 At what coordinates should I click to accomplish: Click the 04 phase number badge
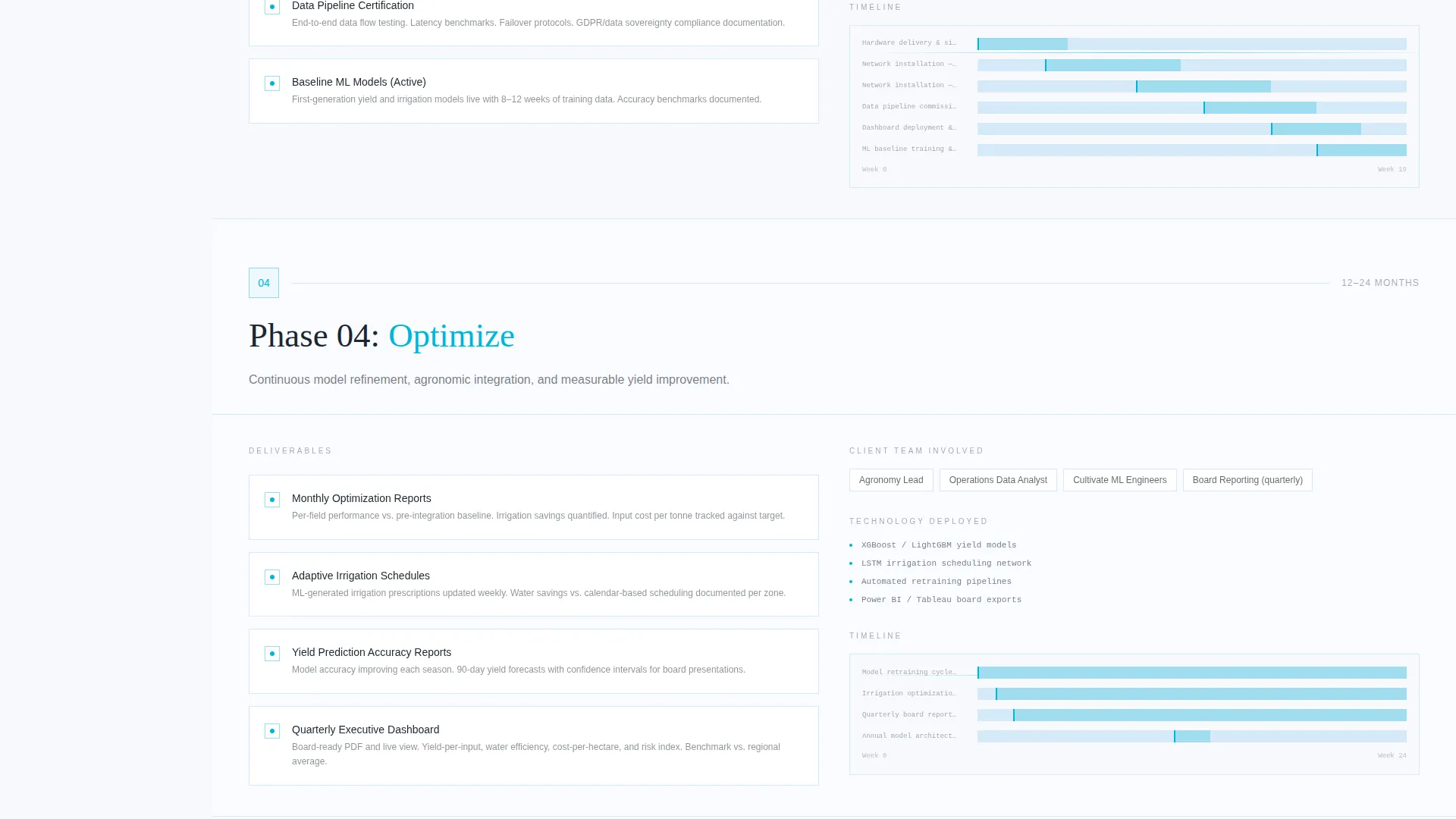(x=264, y=283)
